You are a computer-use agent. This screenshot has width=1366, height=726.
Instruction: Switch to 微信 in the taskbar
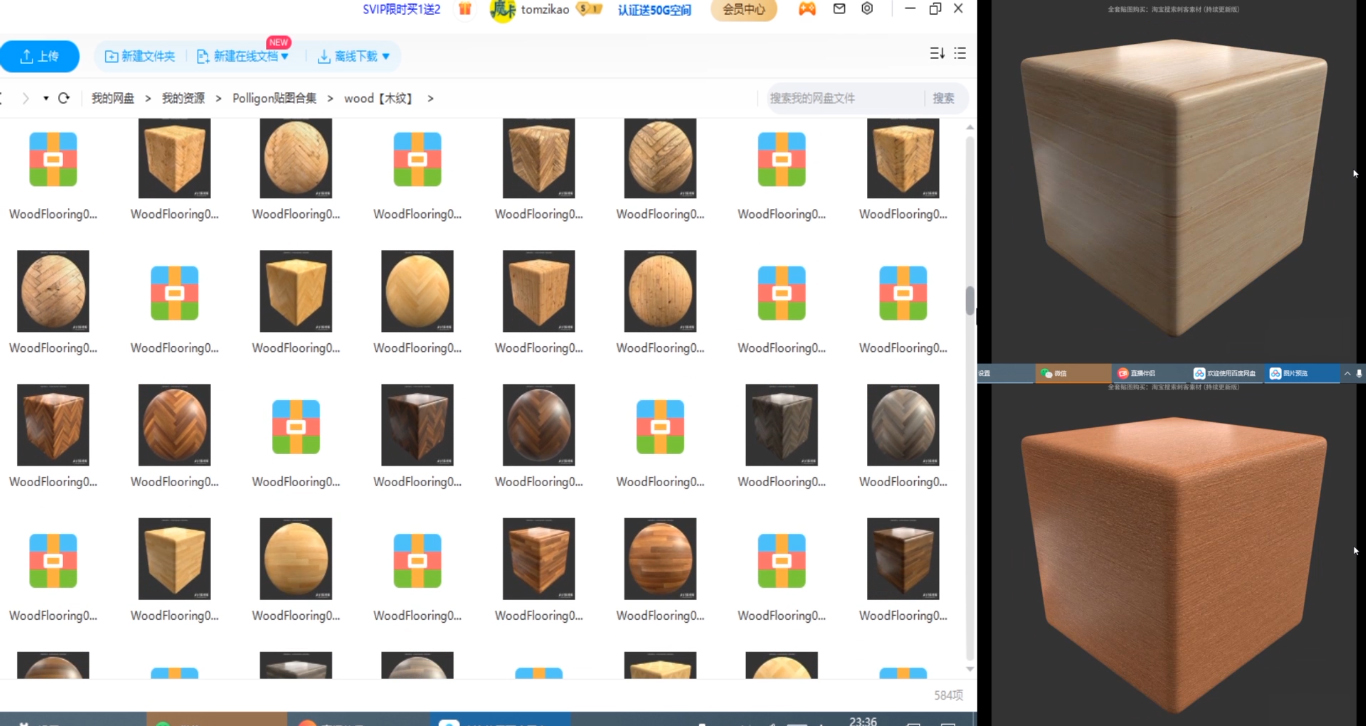[x=1072, y=373]
